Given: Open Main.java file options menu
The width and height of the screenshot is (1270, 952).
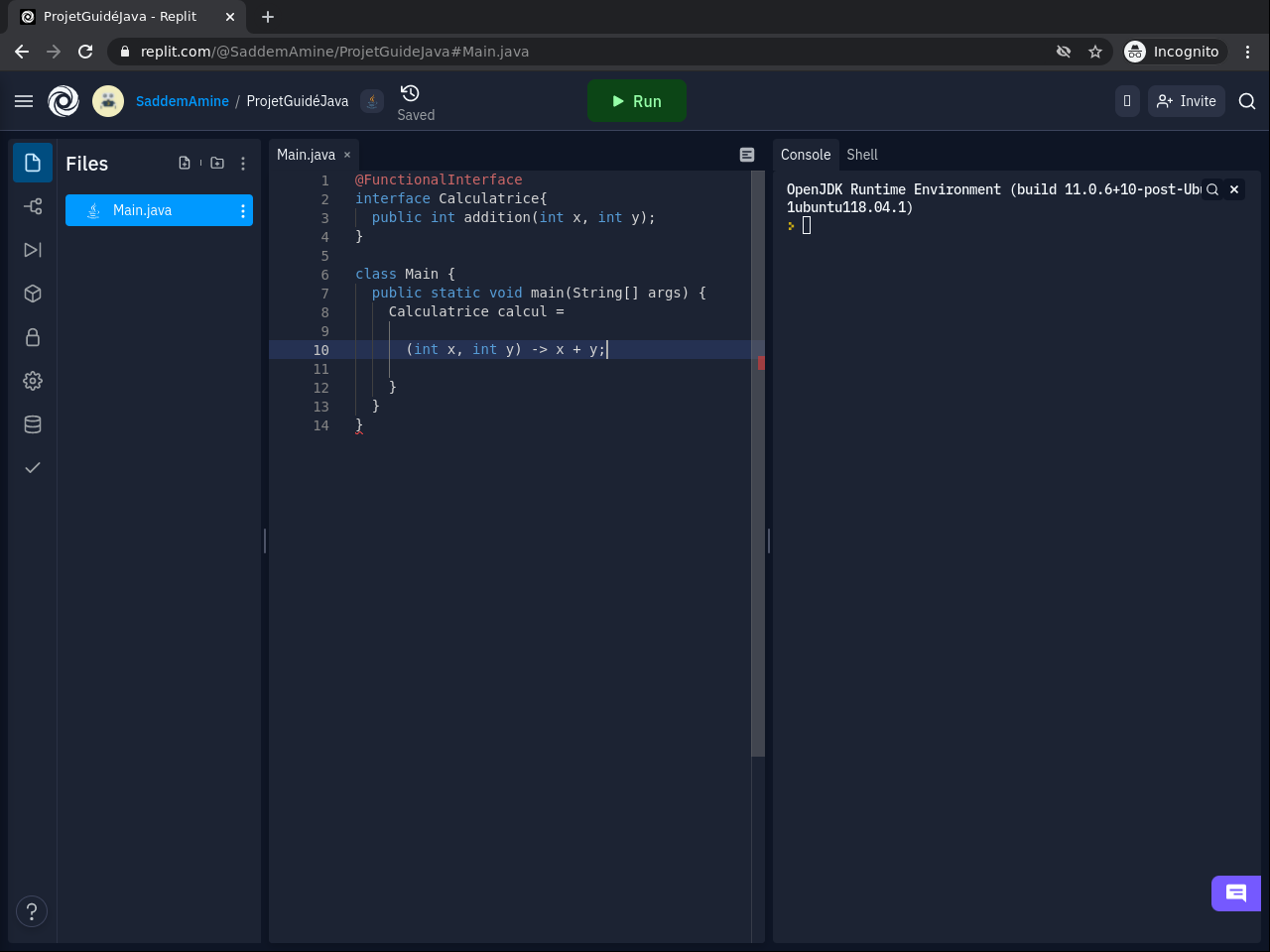Looking at the screenshot, I should (243, 210).
